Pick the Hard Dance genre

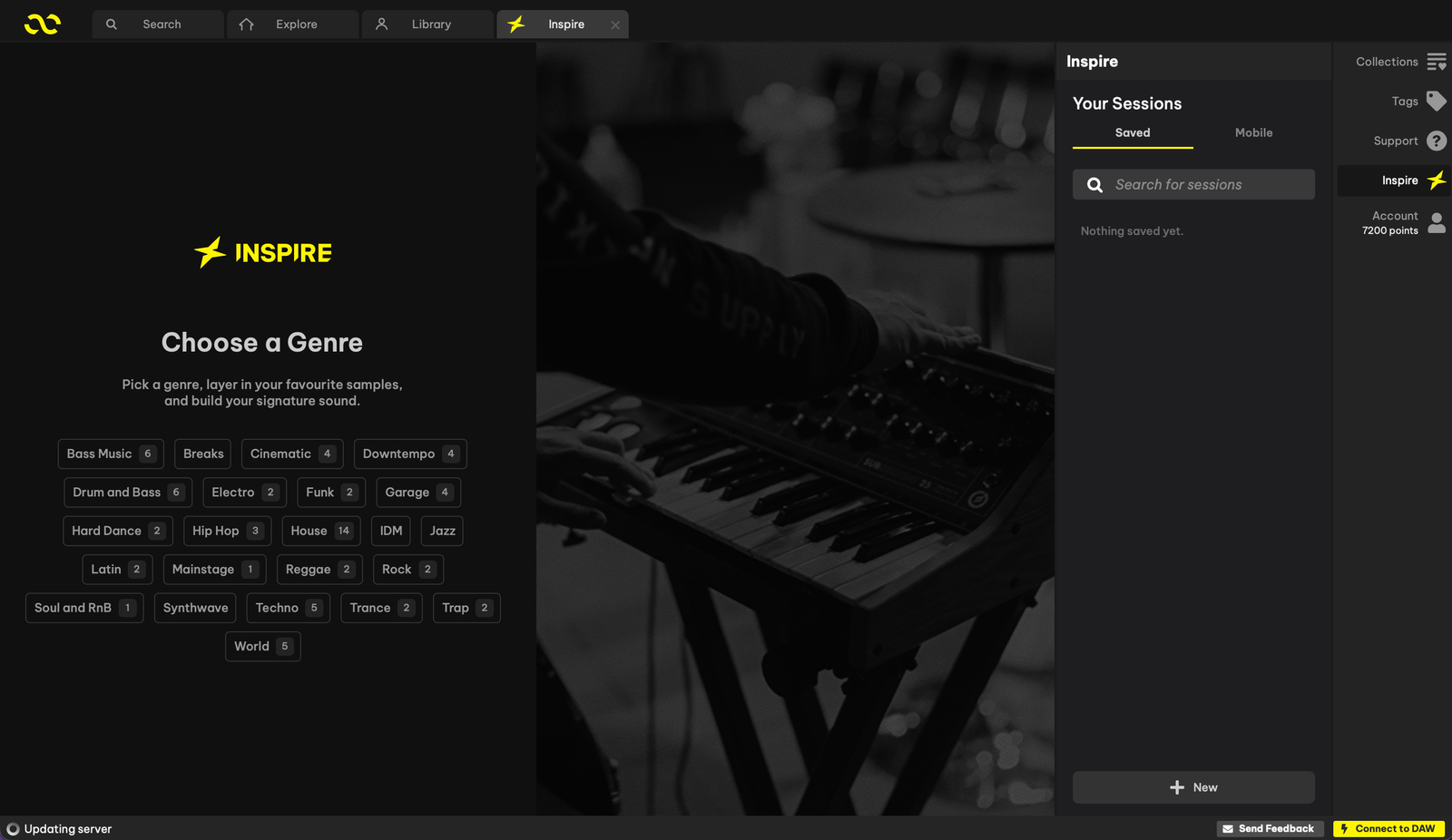tap(118, 531)
